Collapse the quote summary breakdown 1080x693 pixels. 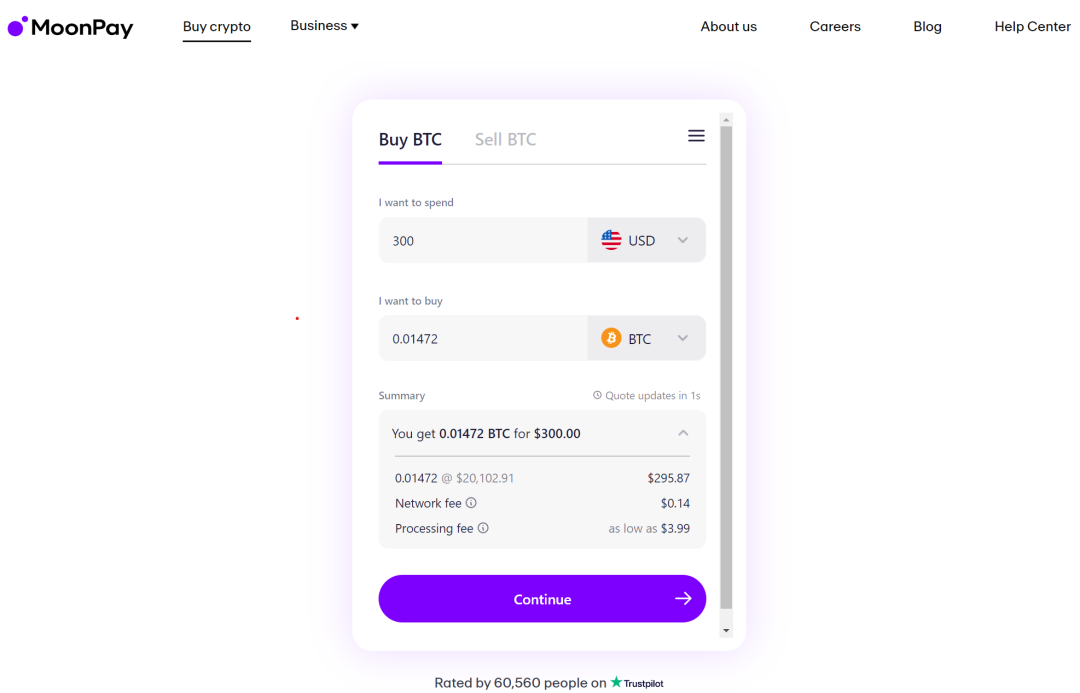[684, 433]
